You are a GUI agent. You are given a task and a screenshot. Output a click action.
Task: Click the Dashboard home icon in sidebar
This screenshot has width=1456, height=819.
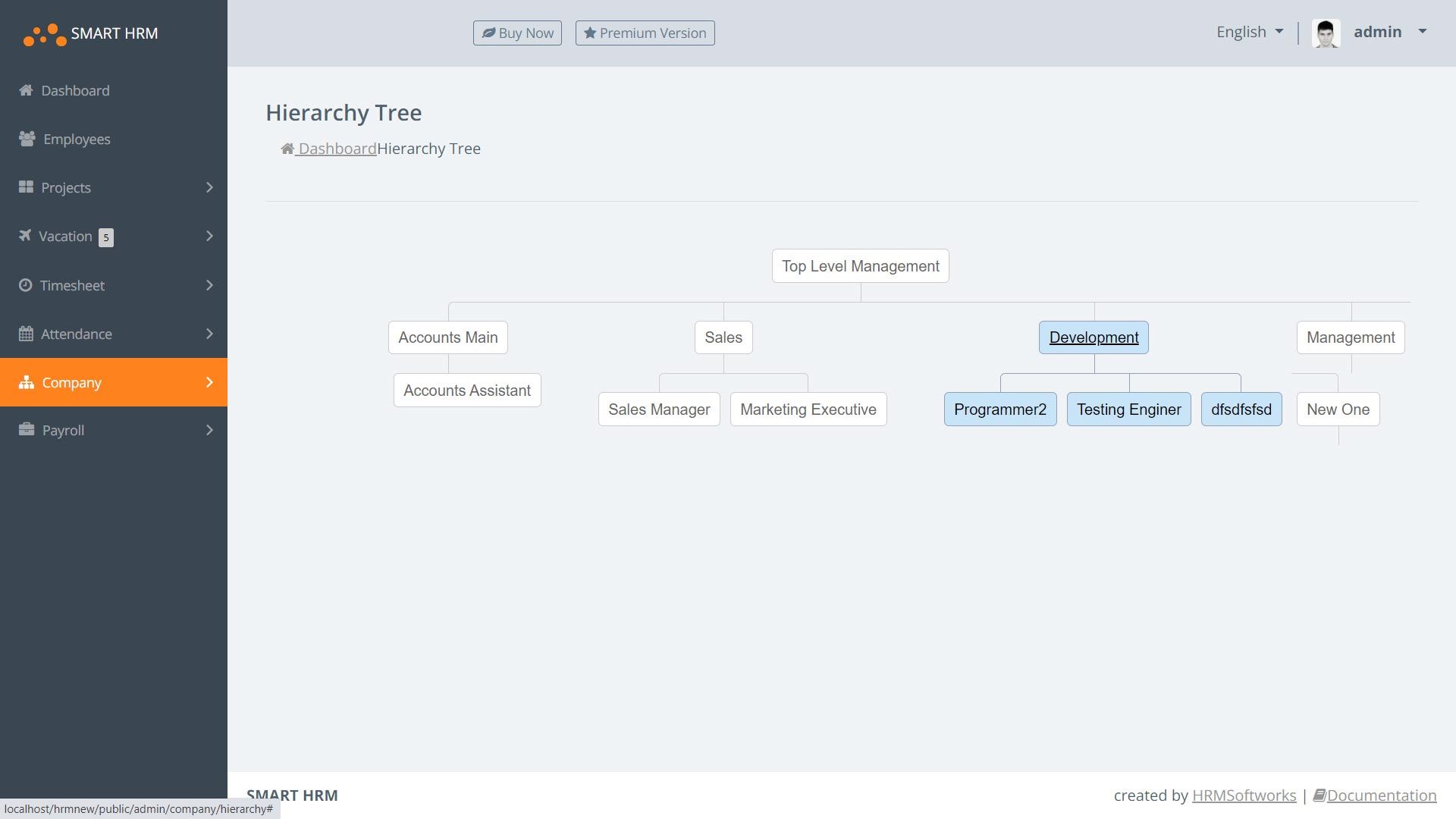tap(26, 90)
